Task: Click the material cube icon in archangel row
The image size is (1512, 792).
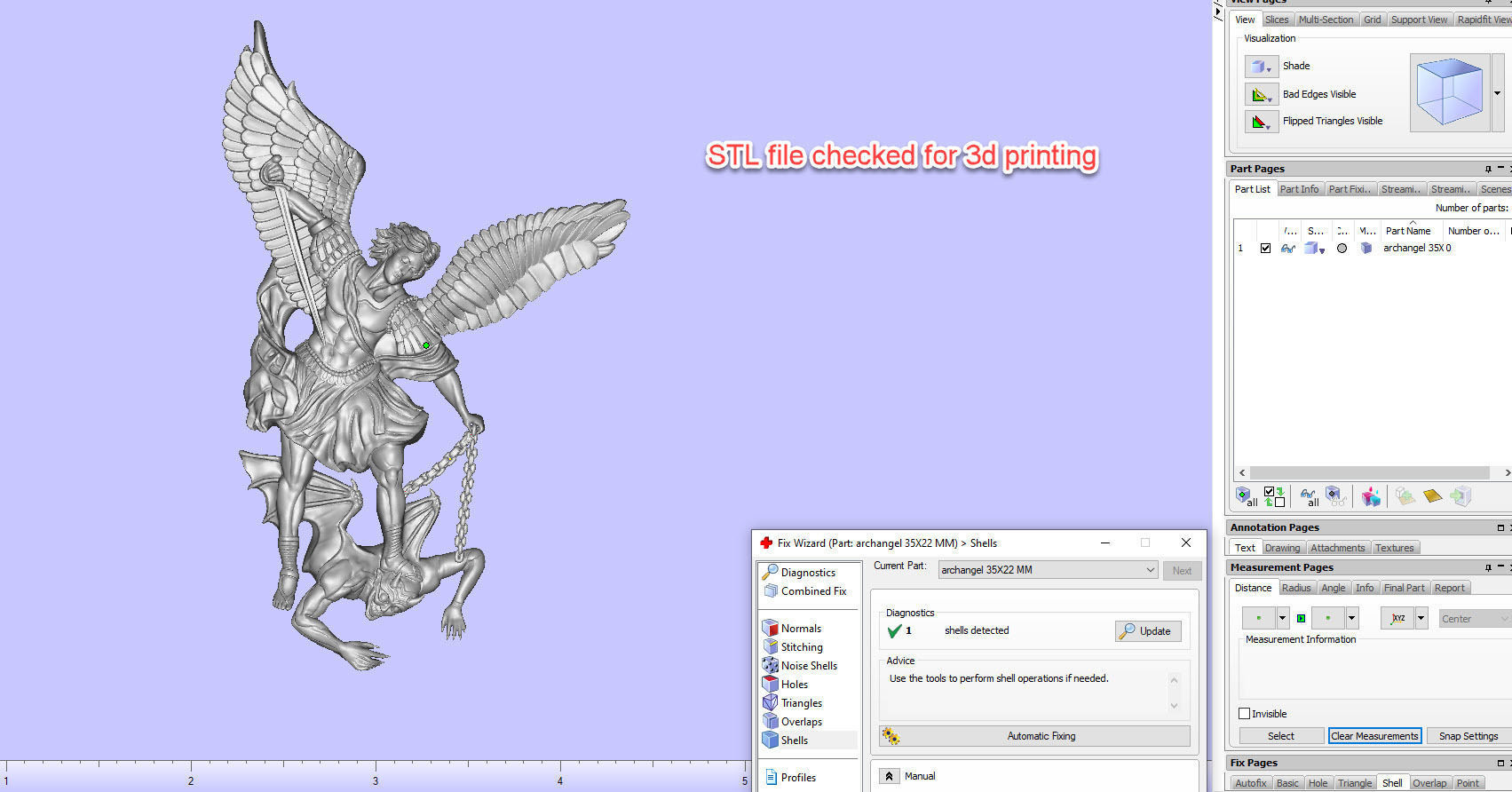Action: coord(1366,249)
